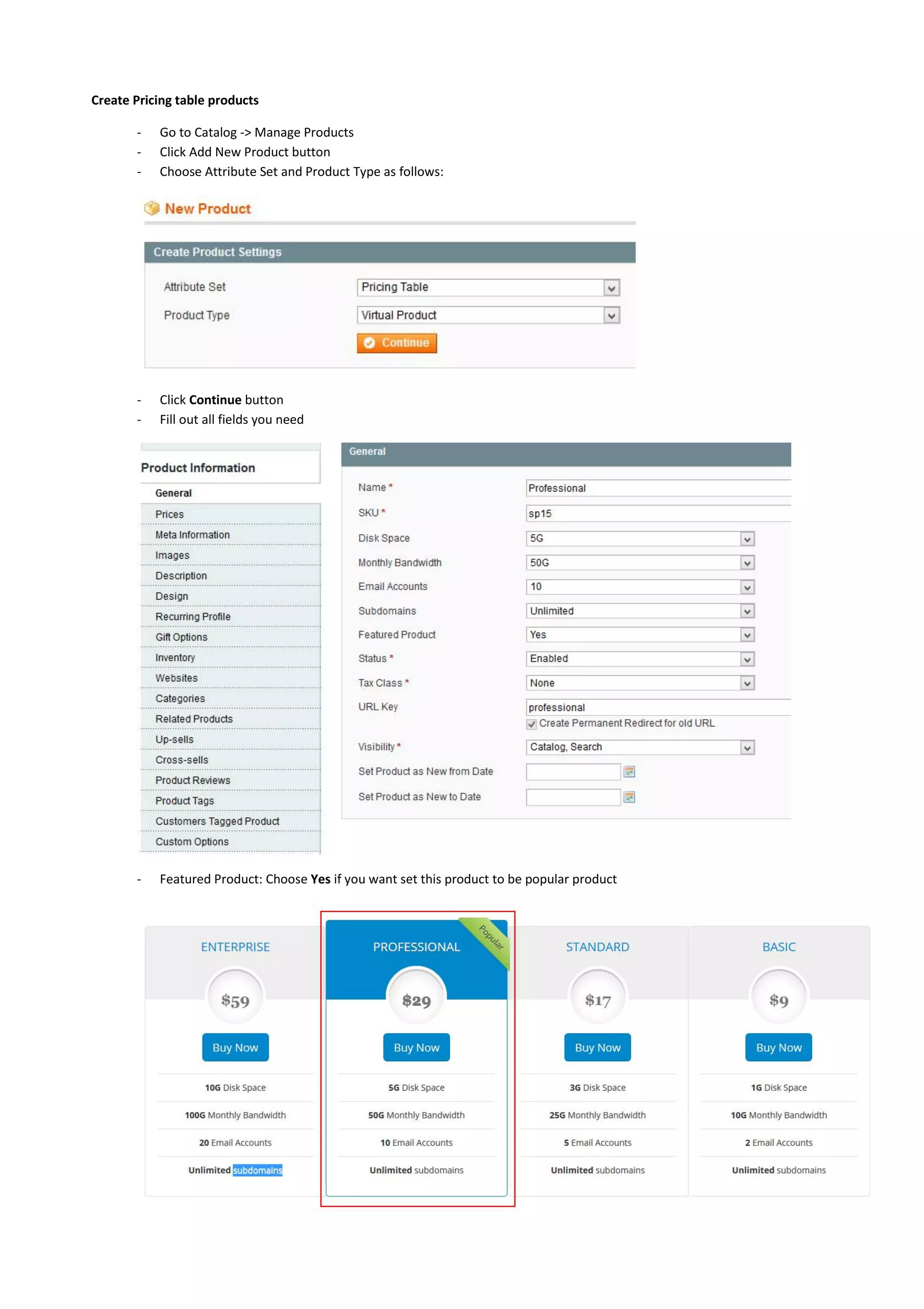The height and width of the screenshot is (1309, 924).
Task: Open the Product Tags tab
Action: 230,801
